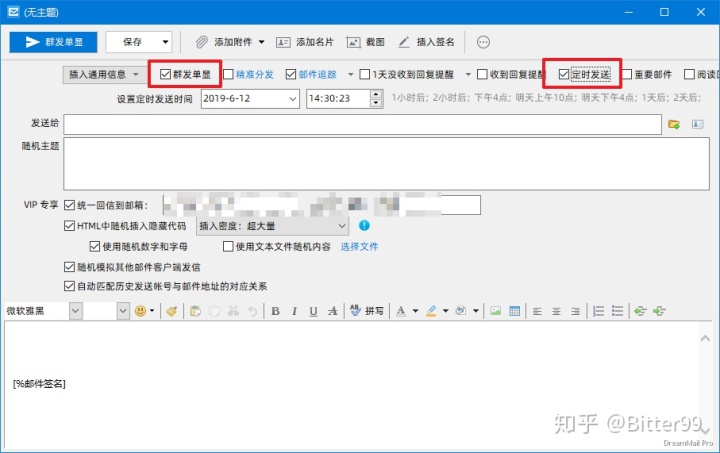The width and height of the screenshot is (720, 453).
Task: Click the paste clipboard icon
Action: coord(195,311)
